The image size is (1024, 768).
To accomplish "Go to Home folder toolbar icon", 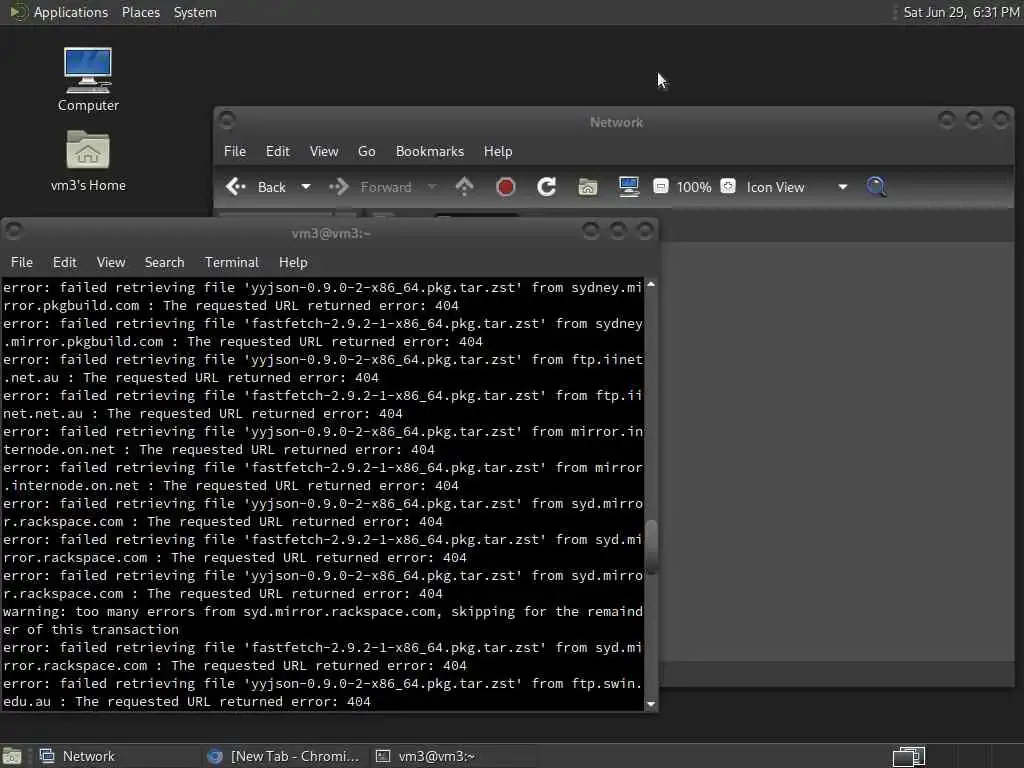I will (588, 187).
